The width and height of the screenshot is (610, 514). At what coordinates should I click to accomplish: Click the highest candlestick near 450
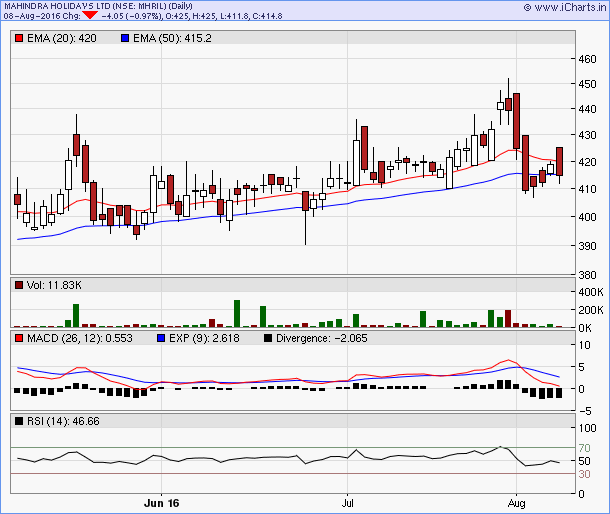(x=508, y=101)
